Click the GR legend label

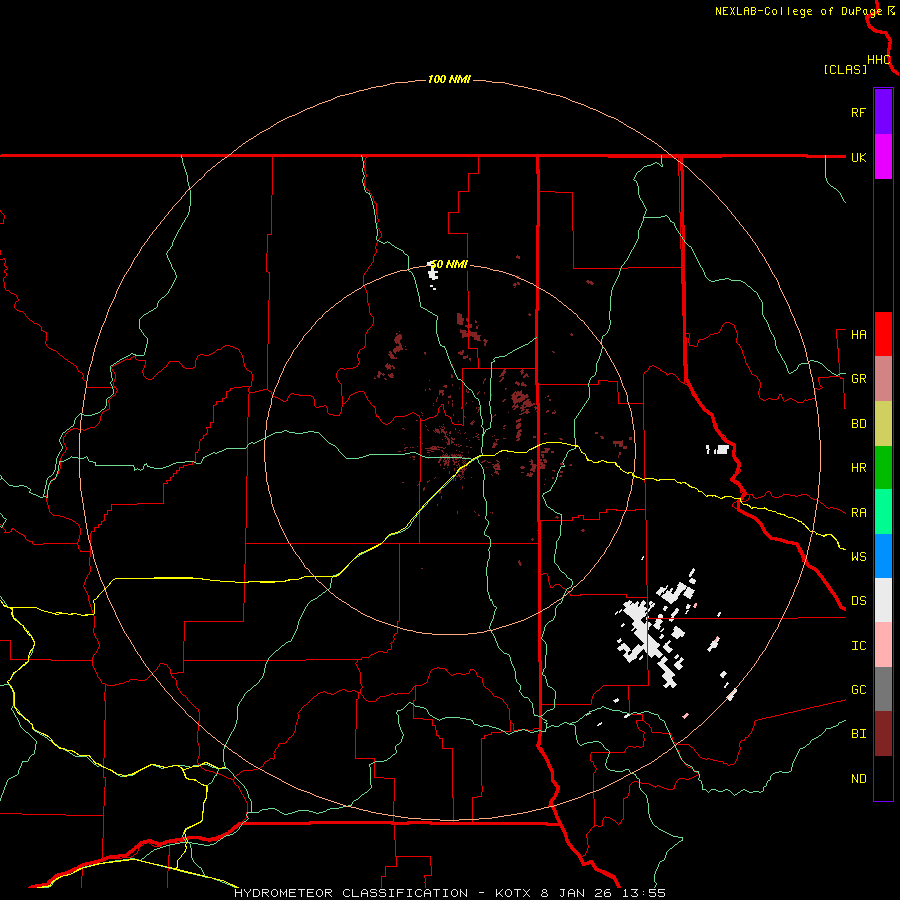(858, 379)
